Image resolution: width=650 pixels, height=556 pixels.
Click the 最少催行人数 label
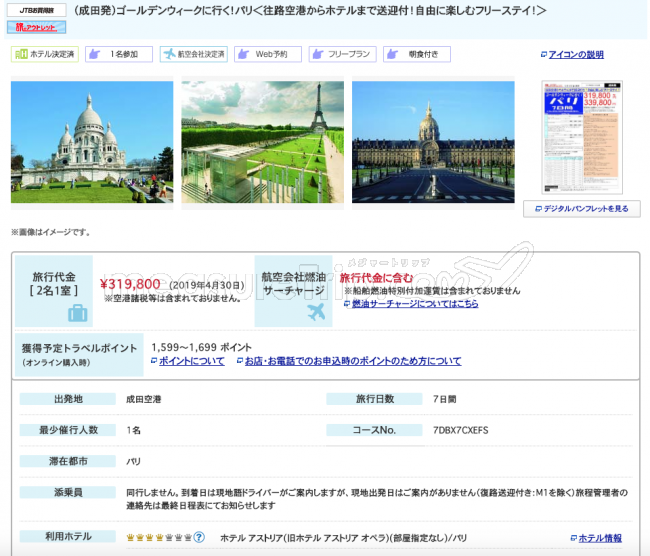[x=68, y=430]
